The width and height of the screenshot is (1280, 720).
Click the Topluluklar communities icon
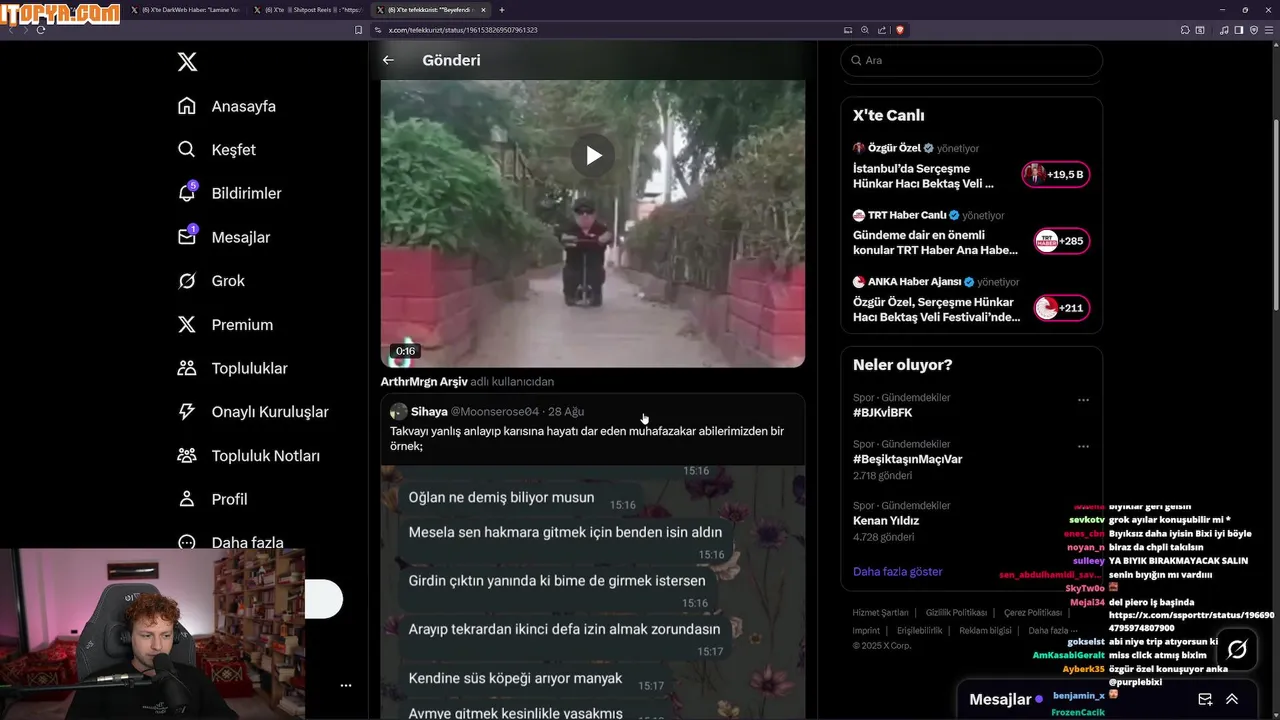[x=187, y=368]
